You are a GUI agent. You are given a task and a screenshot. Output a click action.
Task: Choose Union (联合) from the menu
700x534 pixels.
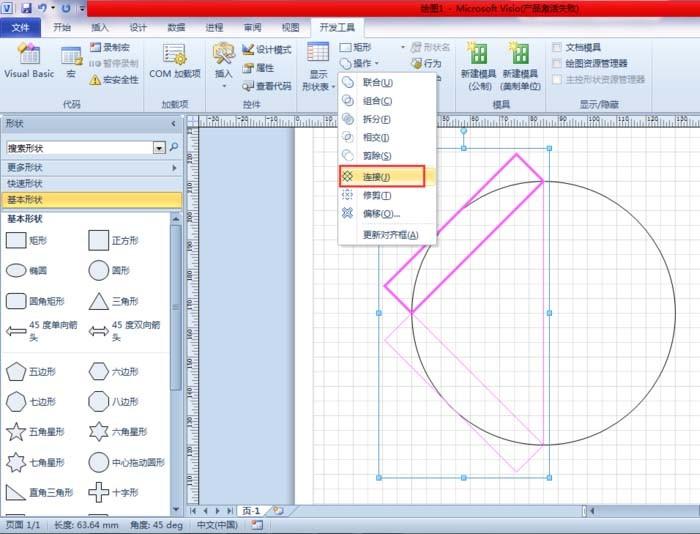coord(387,83)
